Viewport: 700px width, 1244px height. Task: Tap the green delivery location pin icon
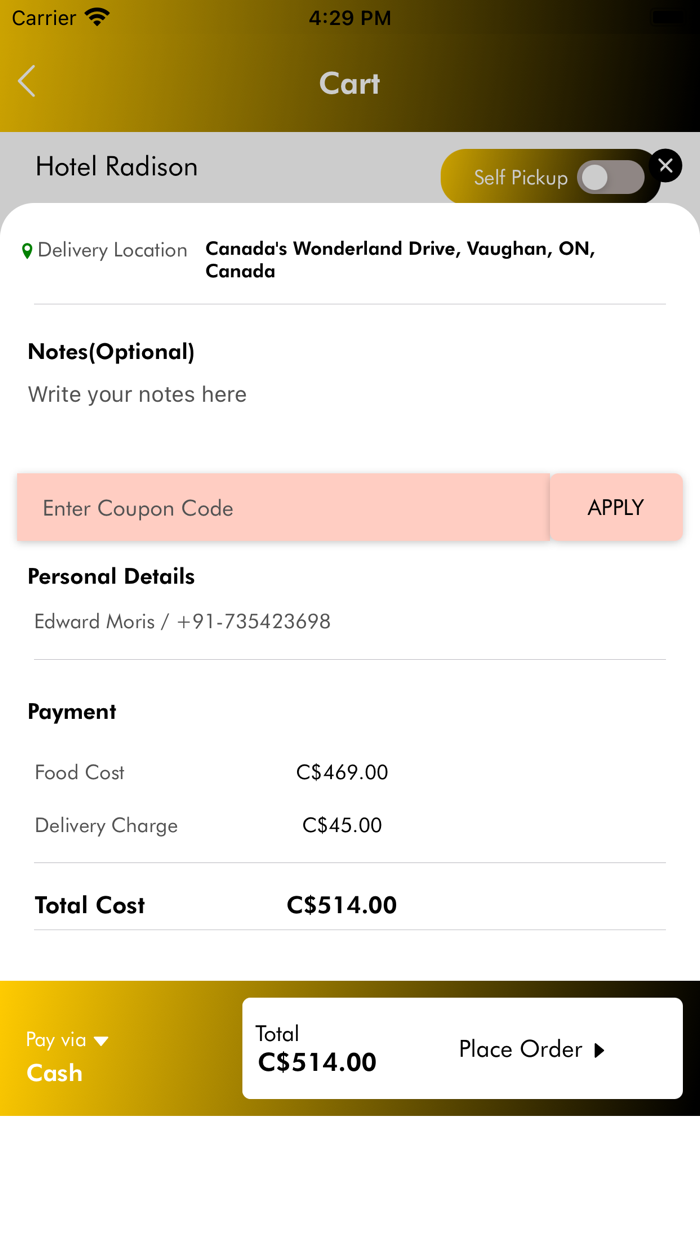(27, 251)
